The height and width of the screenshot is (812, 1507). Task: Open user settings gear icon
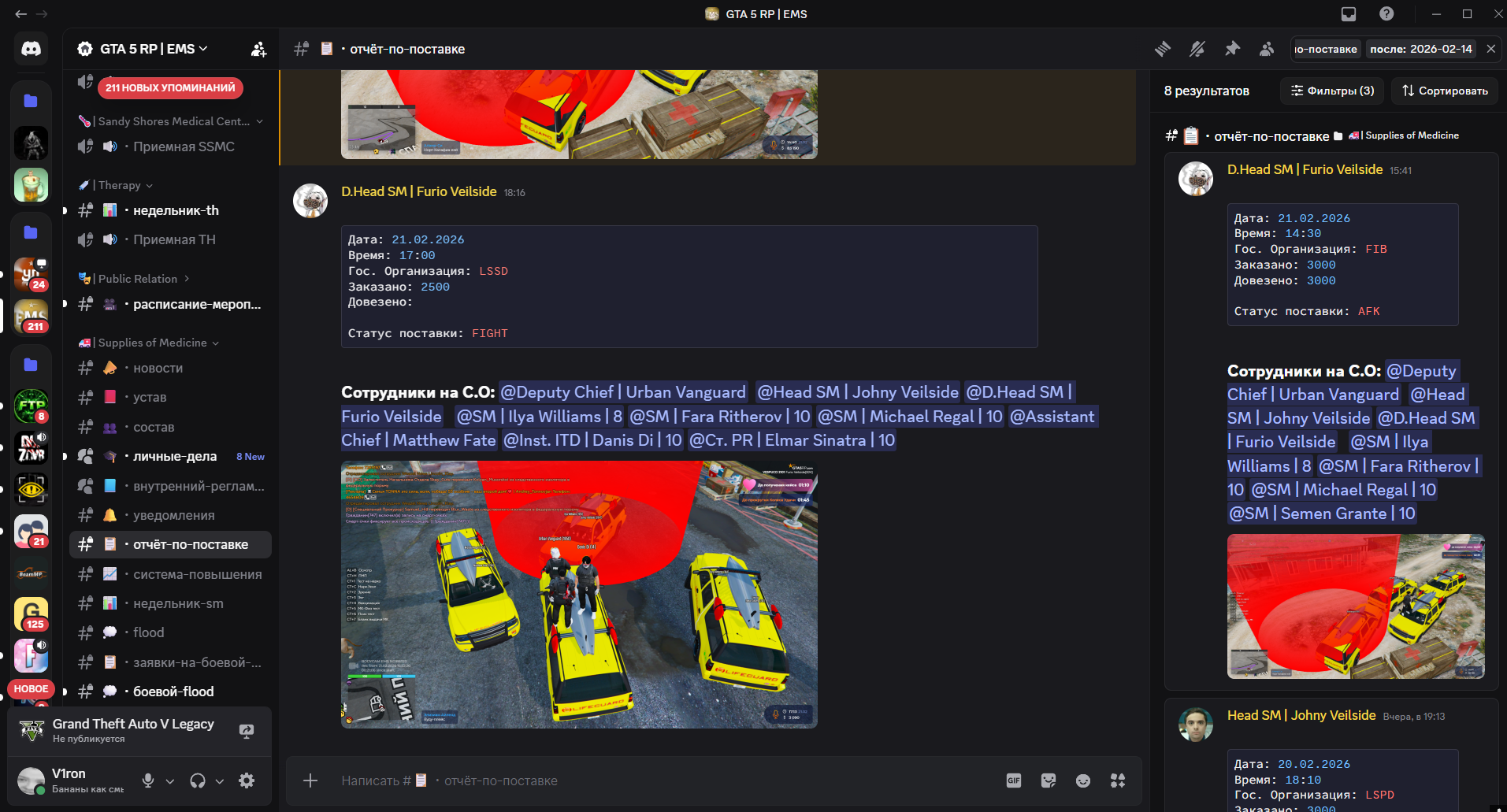tap(247, 780)
